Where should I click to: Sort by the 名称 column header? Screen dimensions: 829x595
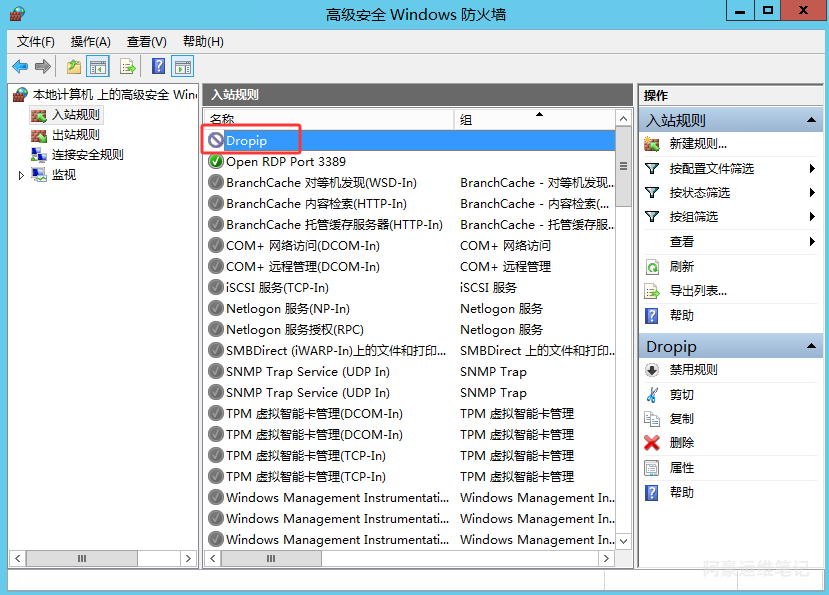pos(329,119)
